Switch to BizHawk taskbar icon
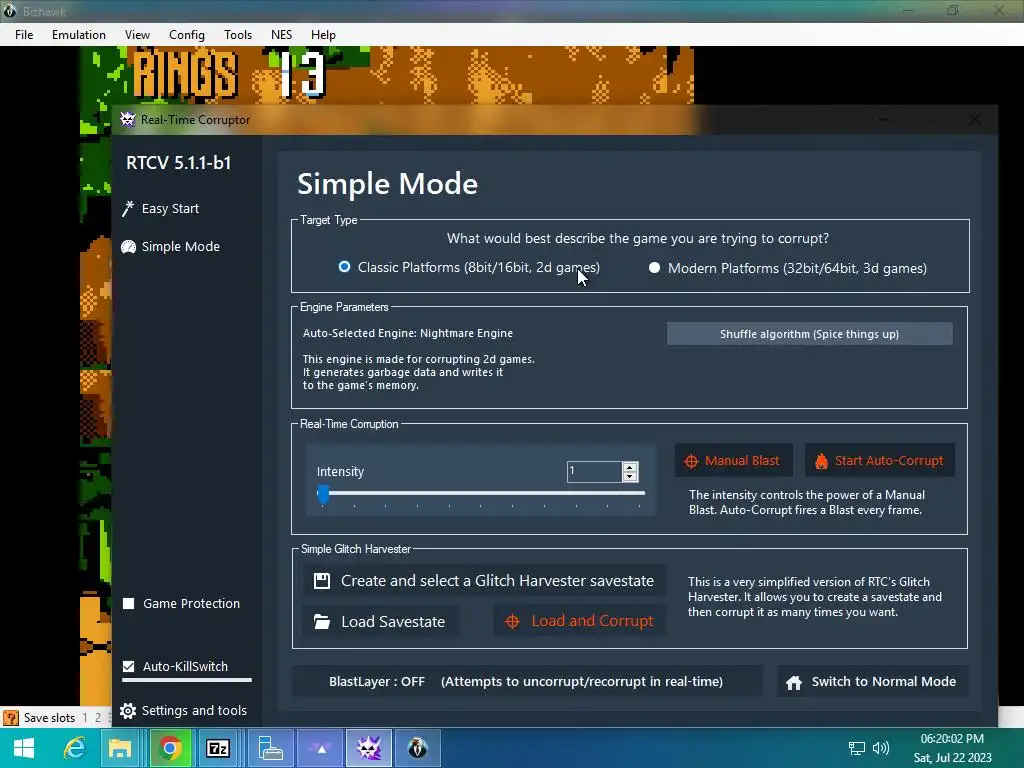This screenshot has width=1024, height=768. 417,748
